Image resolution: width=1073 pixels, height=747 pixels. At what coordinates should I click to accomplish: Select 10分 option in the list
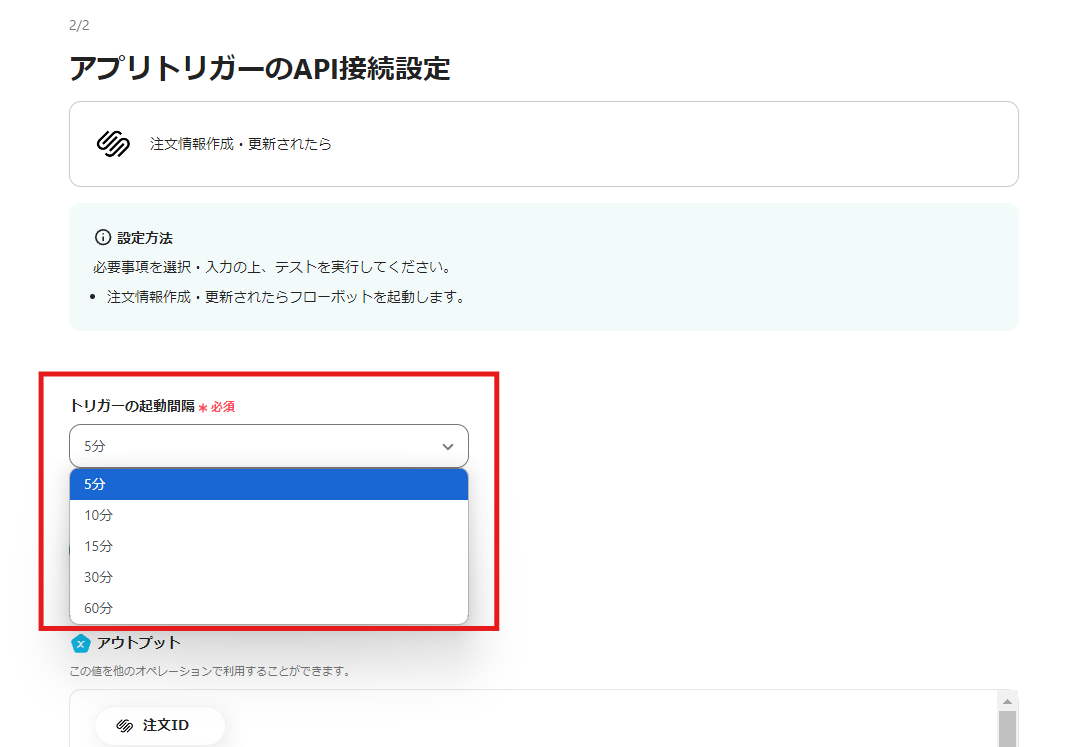coord(269,515)
